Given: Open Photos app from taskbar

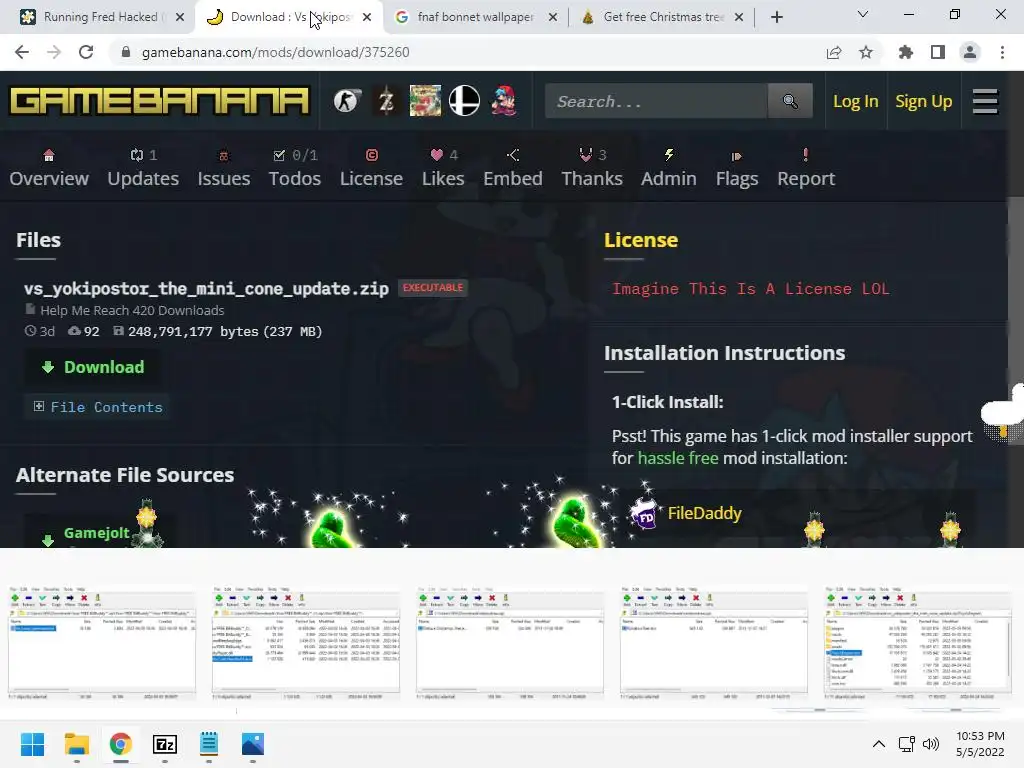Looking at the screenshot, I should (x=252, y=744).
